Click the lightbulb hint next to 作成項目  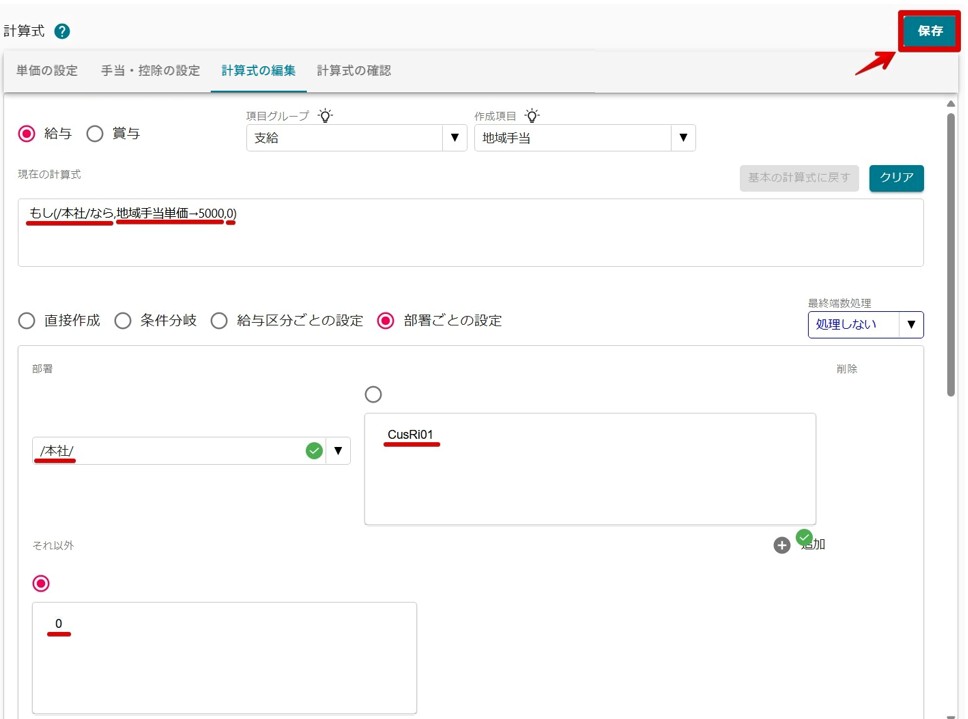click(532, 115)
